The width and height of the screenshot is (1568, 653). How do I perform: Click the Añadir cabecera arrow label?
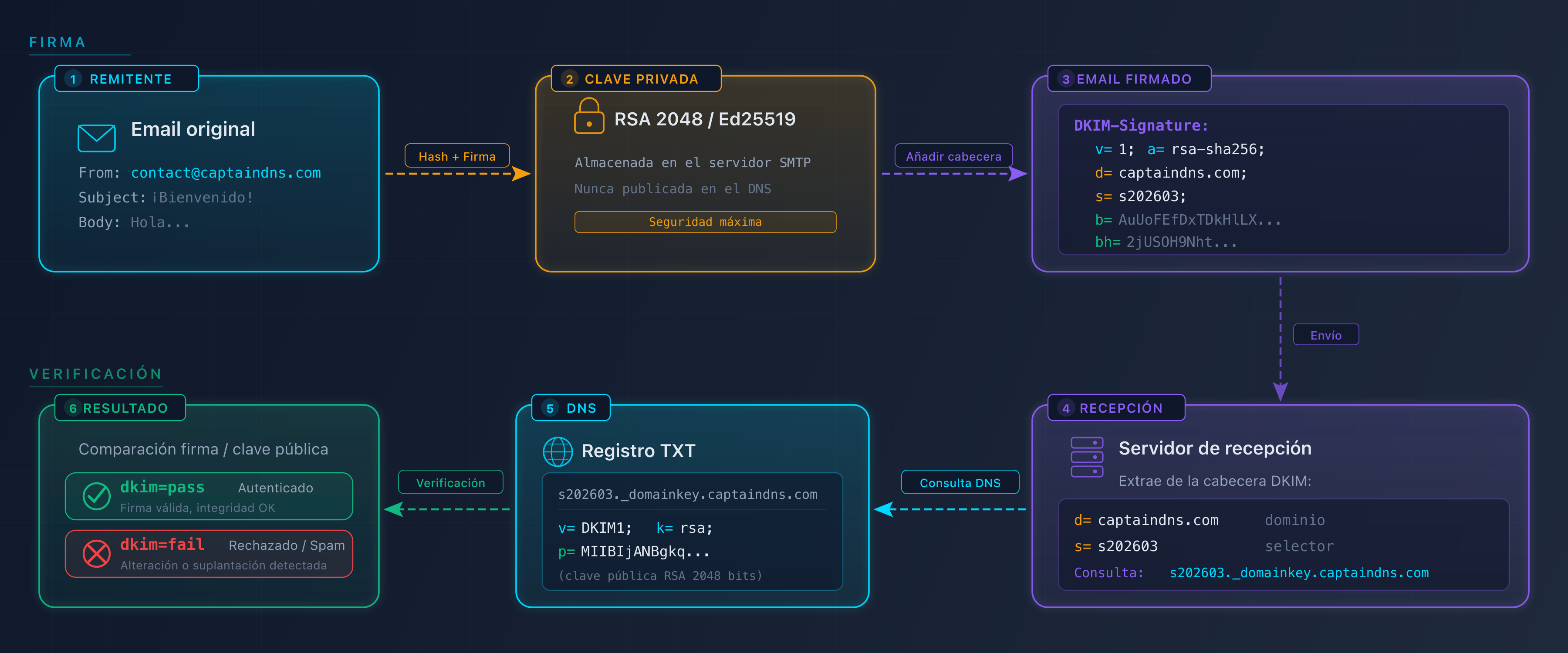[953, 156]
